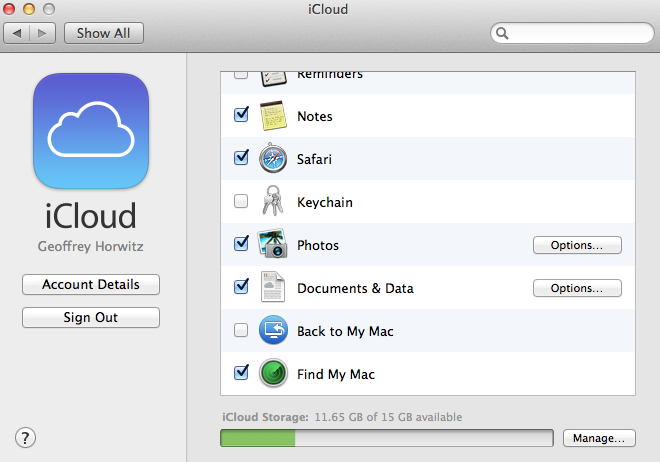The height and width of the screenshot is (462, 660).
Task: Click the iCloud window title
Action: pos(328,9)
